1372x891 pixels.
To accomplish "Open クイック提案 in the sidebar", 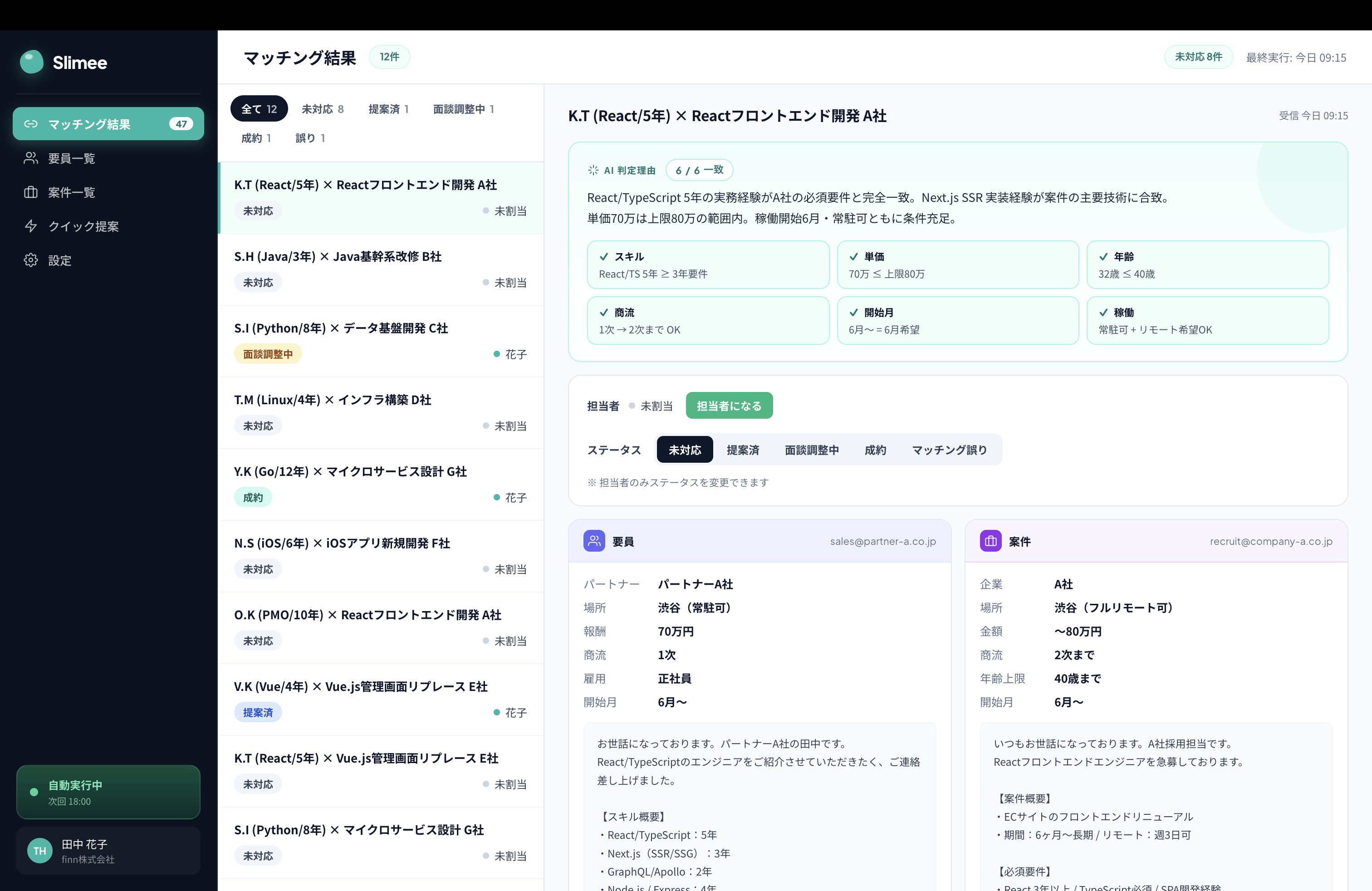I will click(x=108, y=226).
